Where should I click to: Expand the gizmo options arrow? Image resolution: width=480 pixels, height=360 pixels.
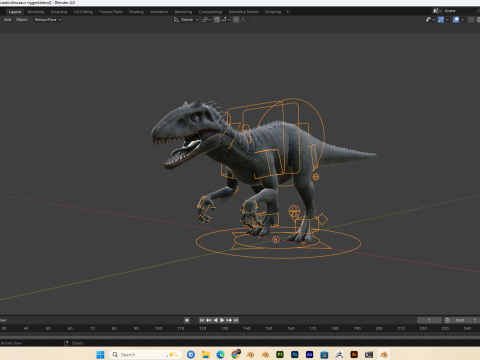point(447,20)
